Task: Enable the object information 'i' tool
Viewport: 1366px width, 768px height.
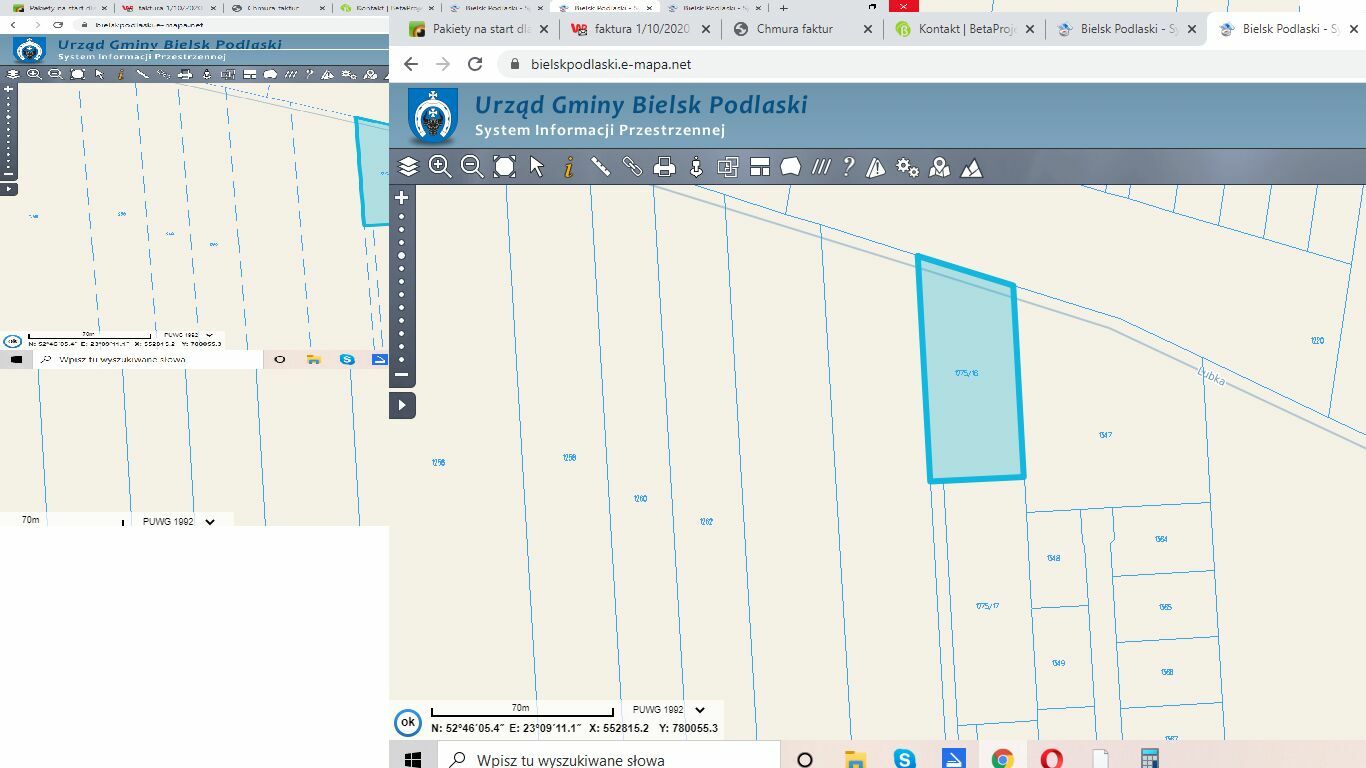Action: pyautogui.click(x=568, y=167)
